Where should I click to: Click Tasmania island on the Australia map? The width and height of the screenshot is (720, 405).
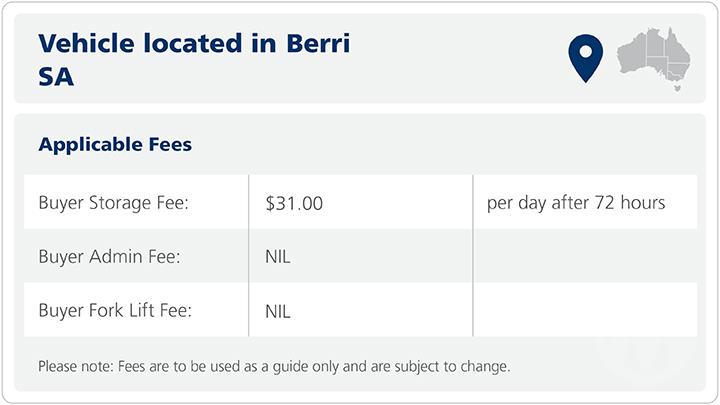677,88
